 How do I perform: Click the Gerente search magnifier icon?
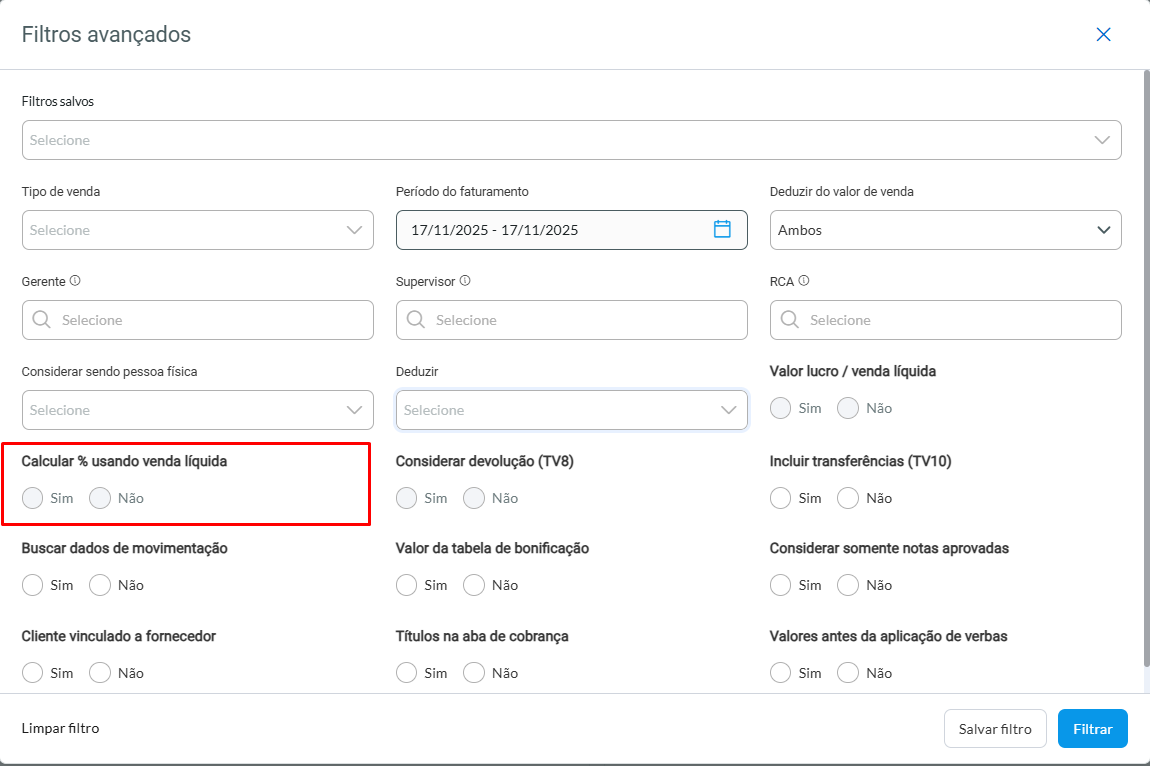(x=41, y=320)
